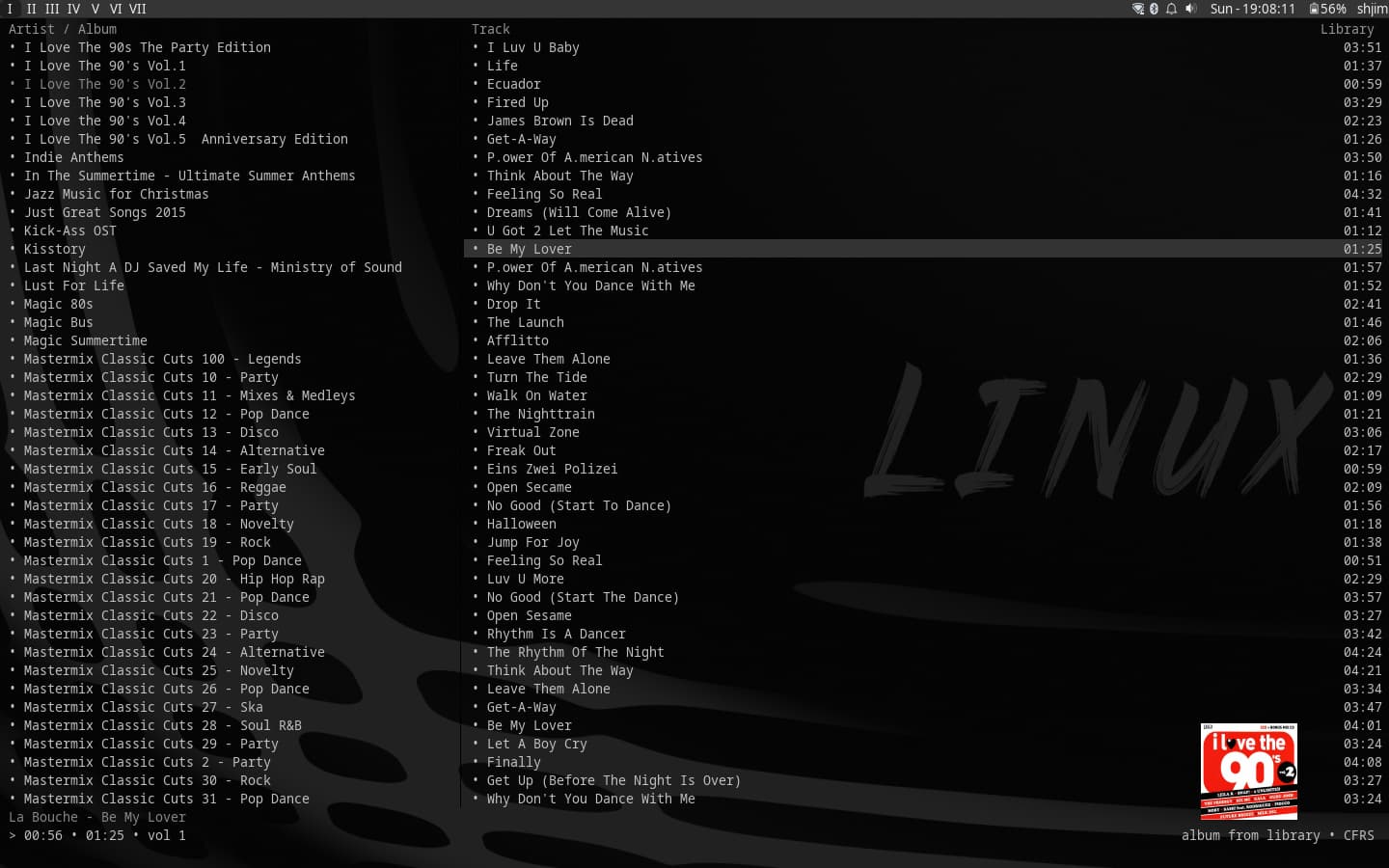Open the Wi-Fi network tray icon
1389x868 pixels.
1138,9
